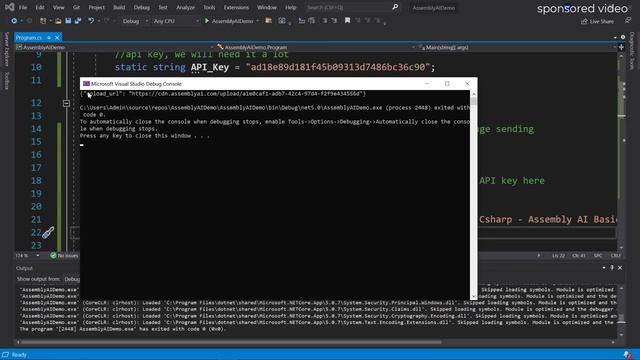Click the search magnifier icon in title bar

click(395, 7)
